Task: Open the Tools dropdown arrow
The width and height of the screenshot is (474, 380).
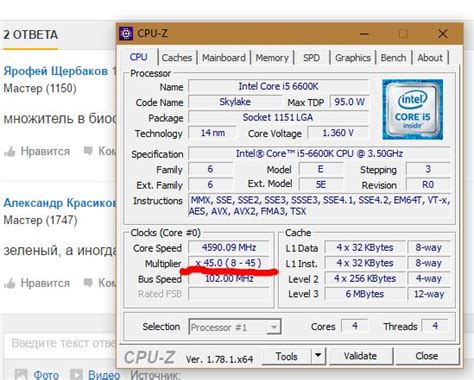Action: [318, 355]
